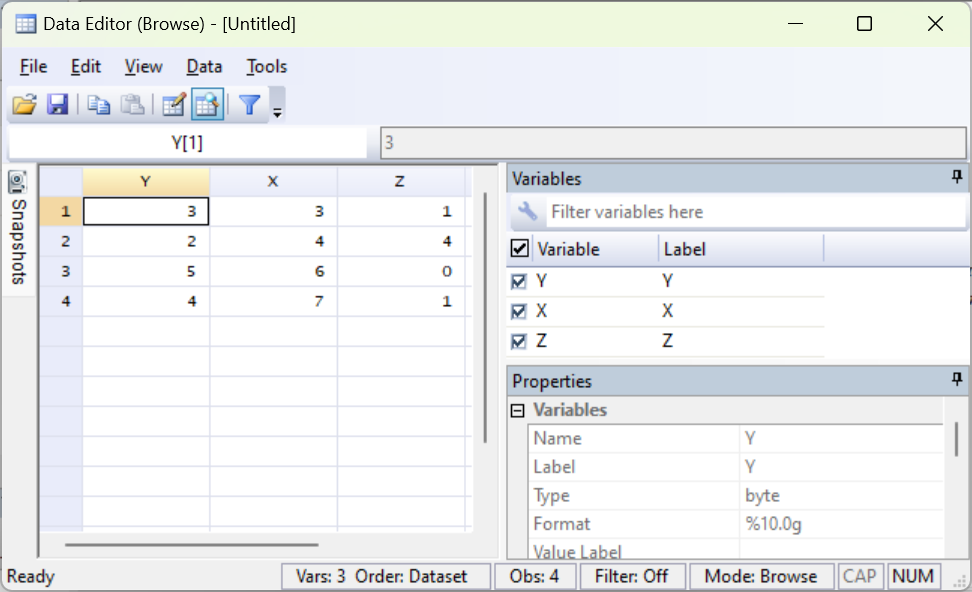This screenshot has height=592, width=972.
Task: Open the File menu
Action: pyautogui.click(x=33, y=66)
